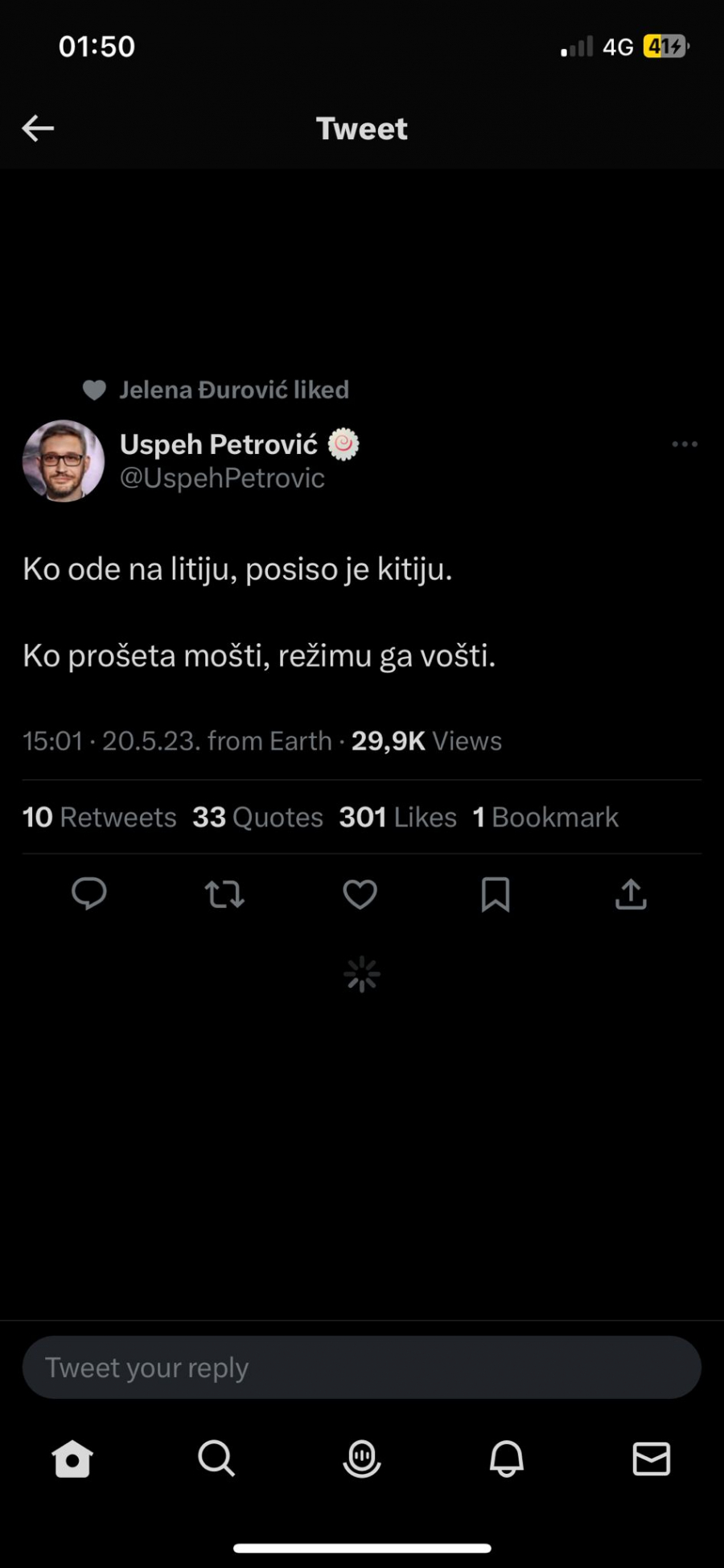Open the @UspehPetrovic handle

[222, 477]
